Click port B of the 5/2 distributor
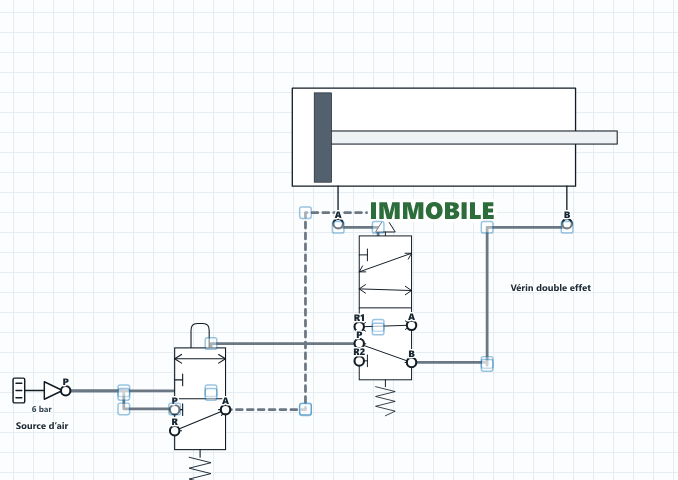 (x=411, y=362)
